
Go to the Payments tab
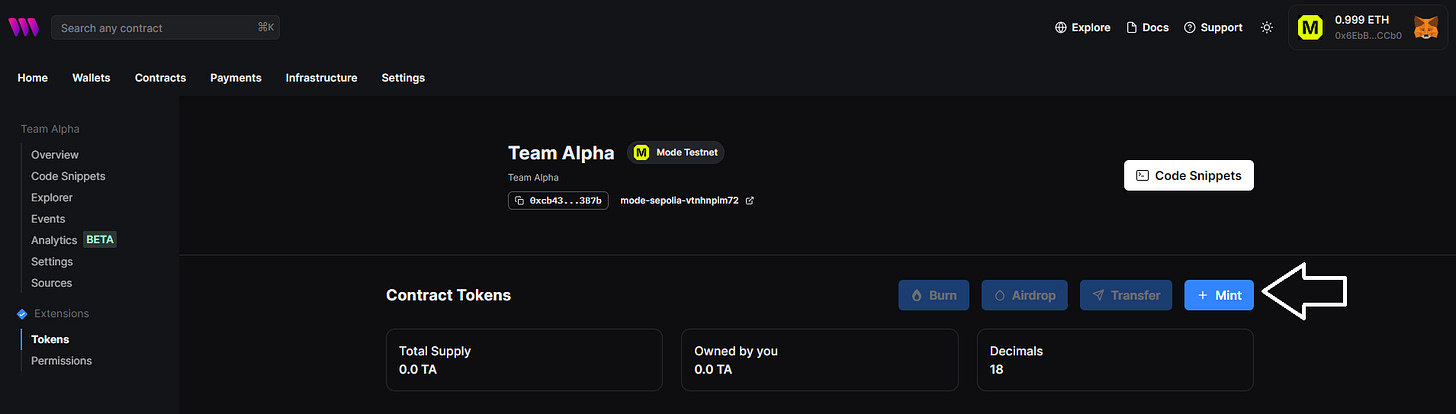pos(236,78)
